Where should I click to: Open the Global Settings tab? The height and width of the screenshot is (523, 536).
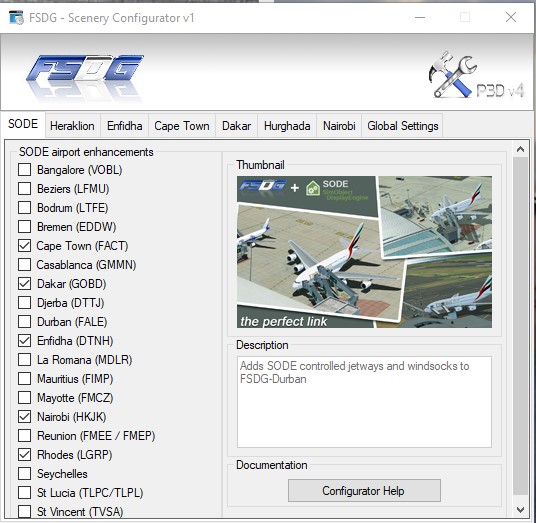pos(403,126)
